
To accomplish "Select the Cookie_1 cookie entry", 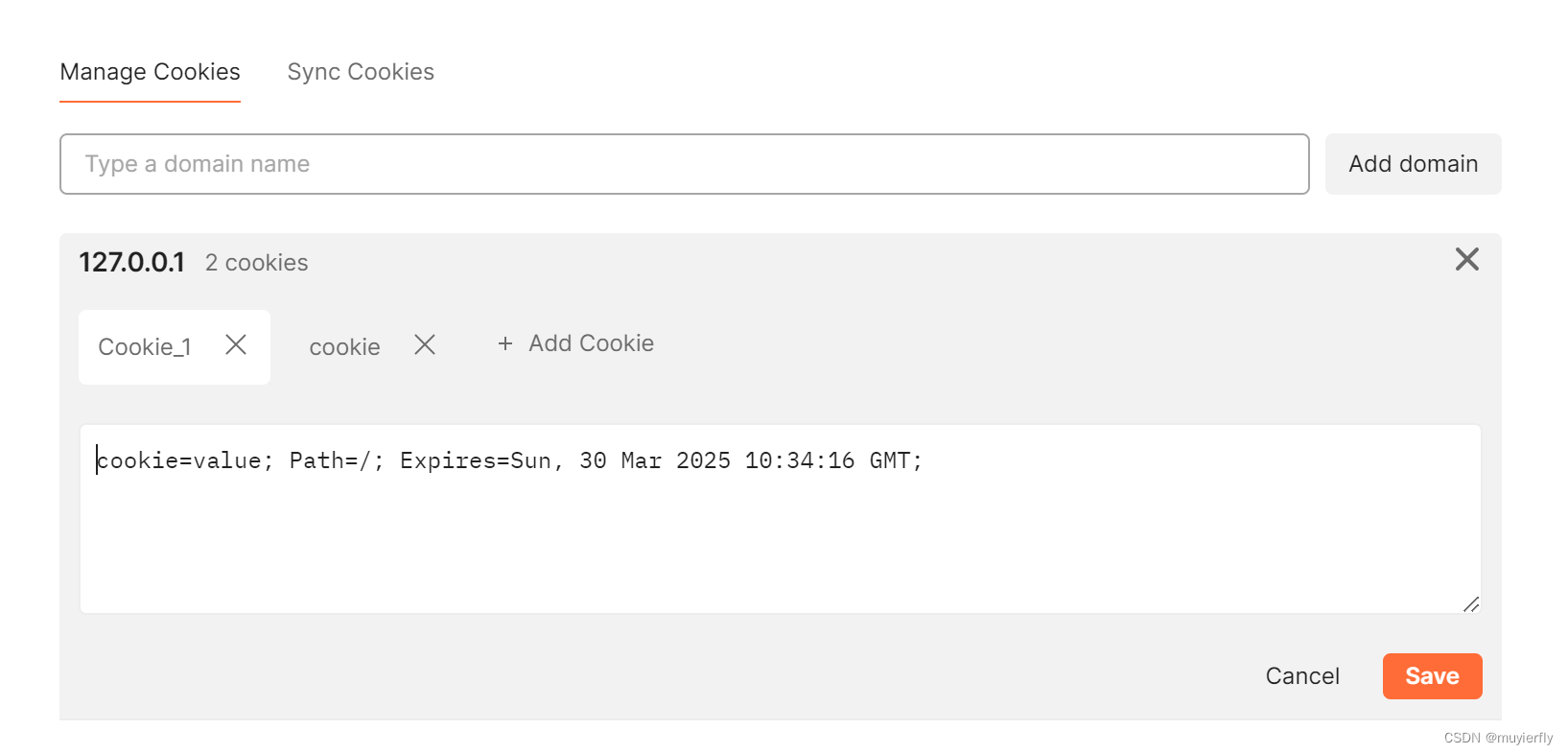I will 145,346.
